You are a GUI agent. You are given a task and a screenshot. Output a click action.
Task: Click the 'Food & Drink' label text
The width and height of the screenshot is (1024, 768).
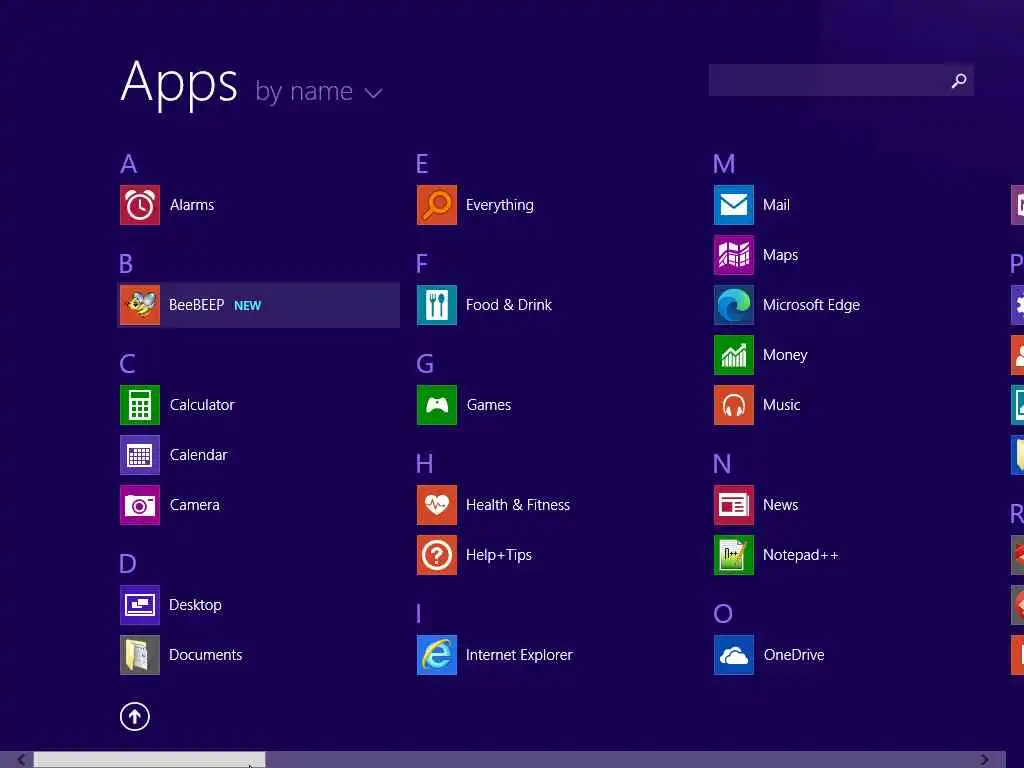(509, 305)
